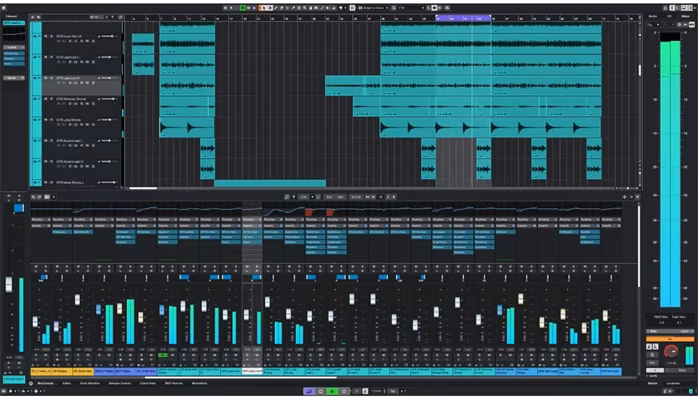Select the GTR Lead Line R track name
Image resolution: width=698 pixels, height=400 pixels.
[x=68, y=78]
